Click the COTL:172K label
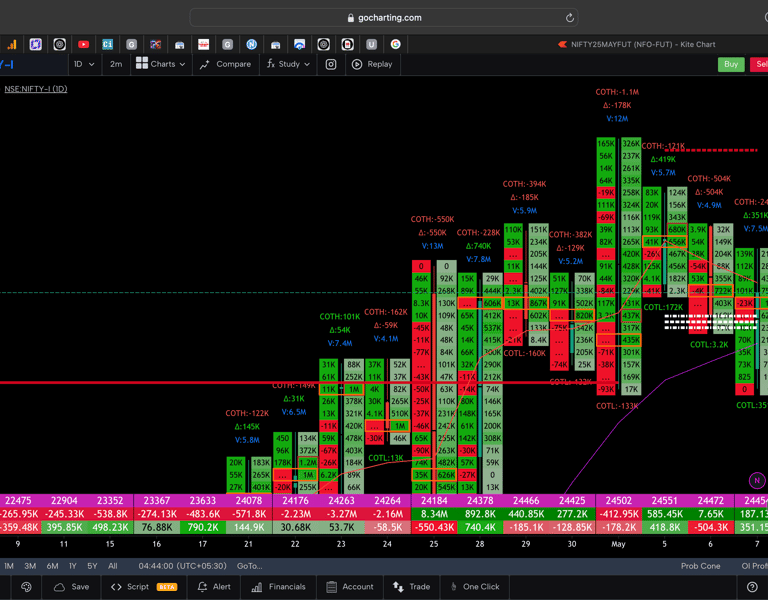Viewport: 768px width, 600px height. 663,307
